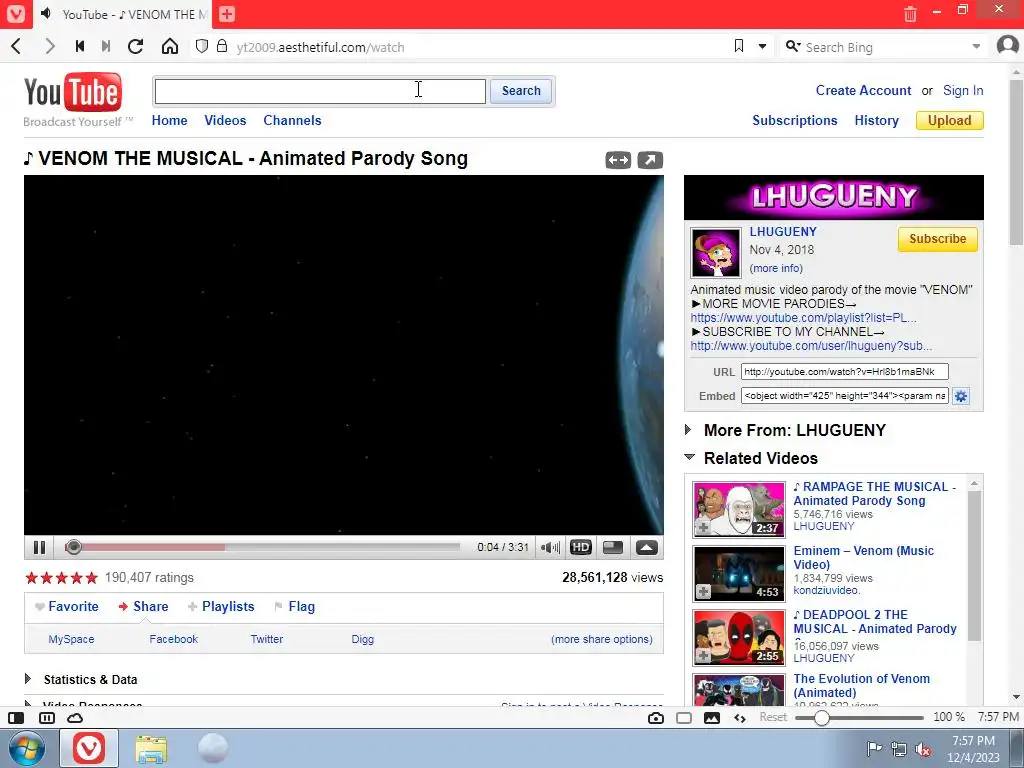Pop out the video player
Viewport: 1024px width, 768px height.
[x=650, y=160]
